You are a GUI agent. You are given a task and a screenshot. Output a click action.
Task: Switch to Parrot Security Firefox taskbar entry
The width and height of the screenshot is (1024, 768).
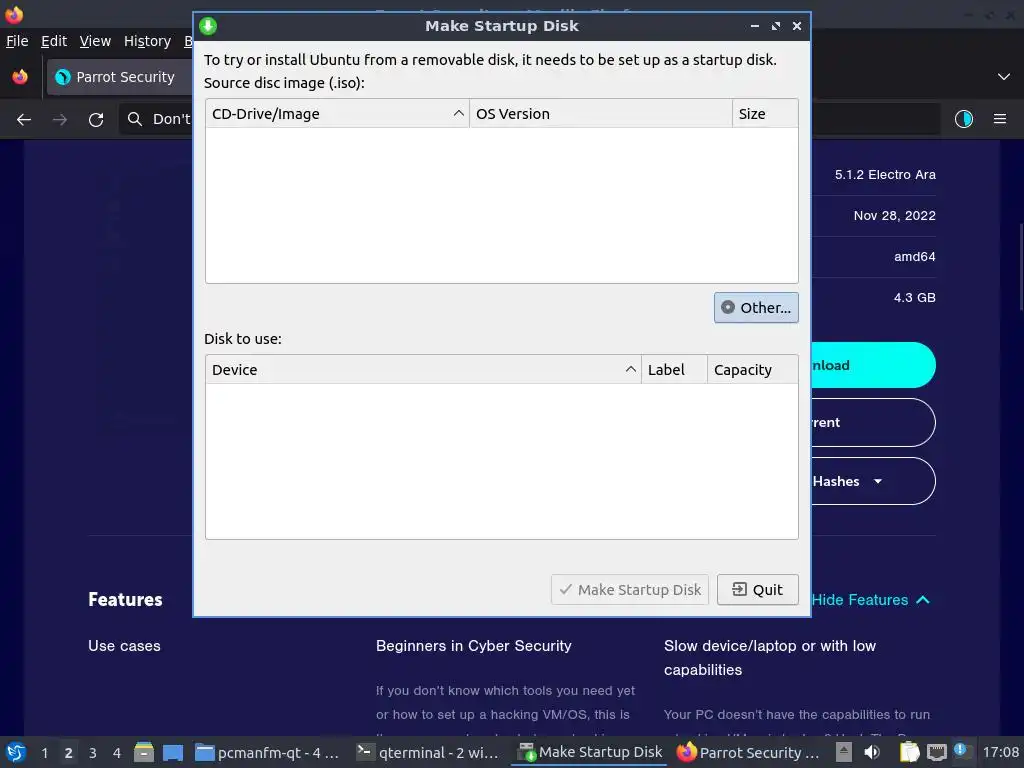[x=748, y=753]
